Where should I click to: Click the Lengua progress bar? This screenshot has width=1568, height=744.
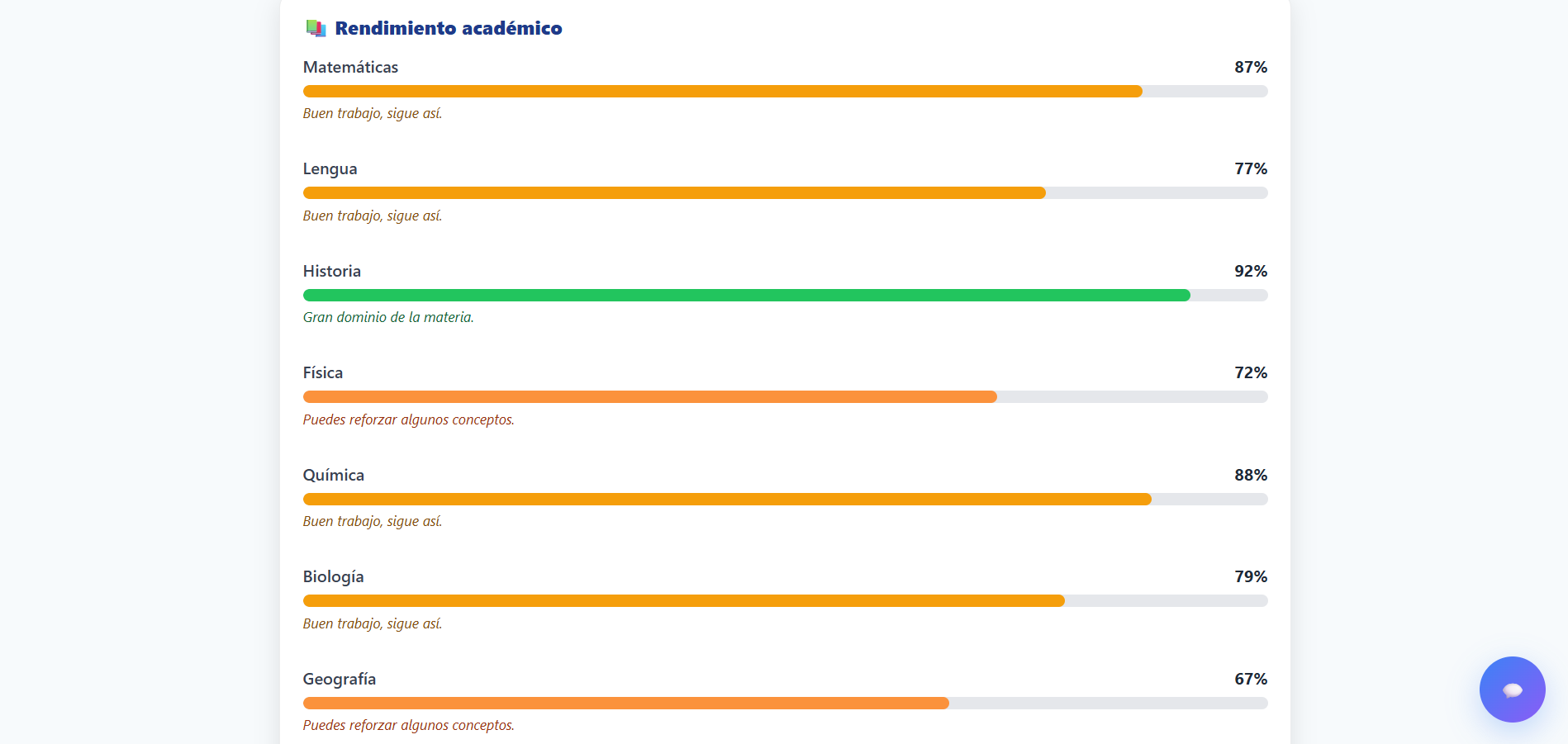click(x=785, y=193)
